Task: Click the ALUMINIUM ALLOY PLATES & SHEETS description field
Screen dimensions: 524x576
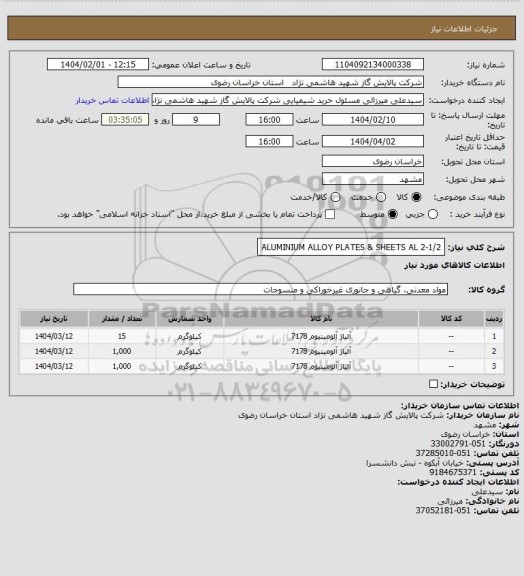Action: pos(351,247)
